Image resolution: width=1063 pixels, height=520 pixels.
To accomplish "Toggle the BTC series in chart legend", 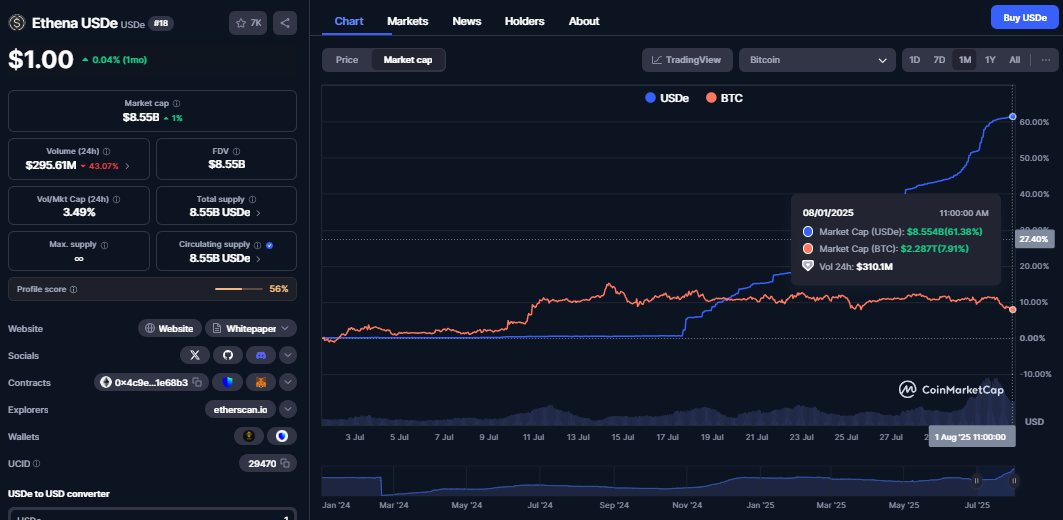I will click(x=725, y=98).
